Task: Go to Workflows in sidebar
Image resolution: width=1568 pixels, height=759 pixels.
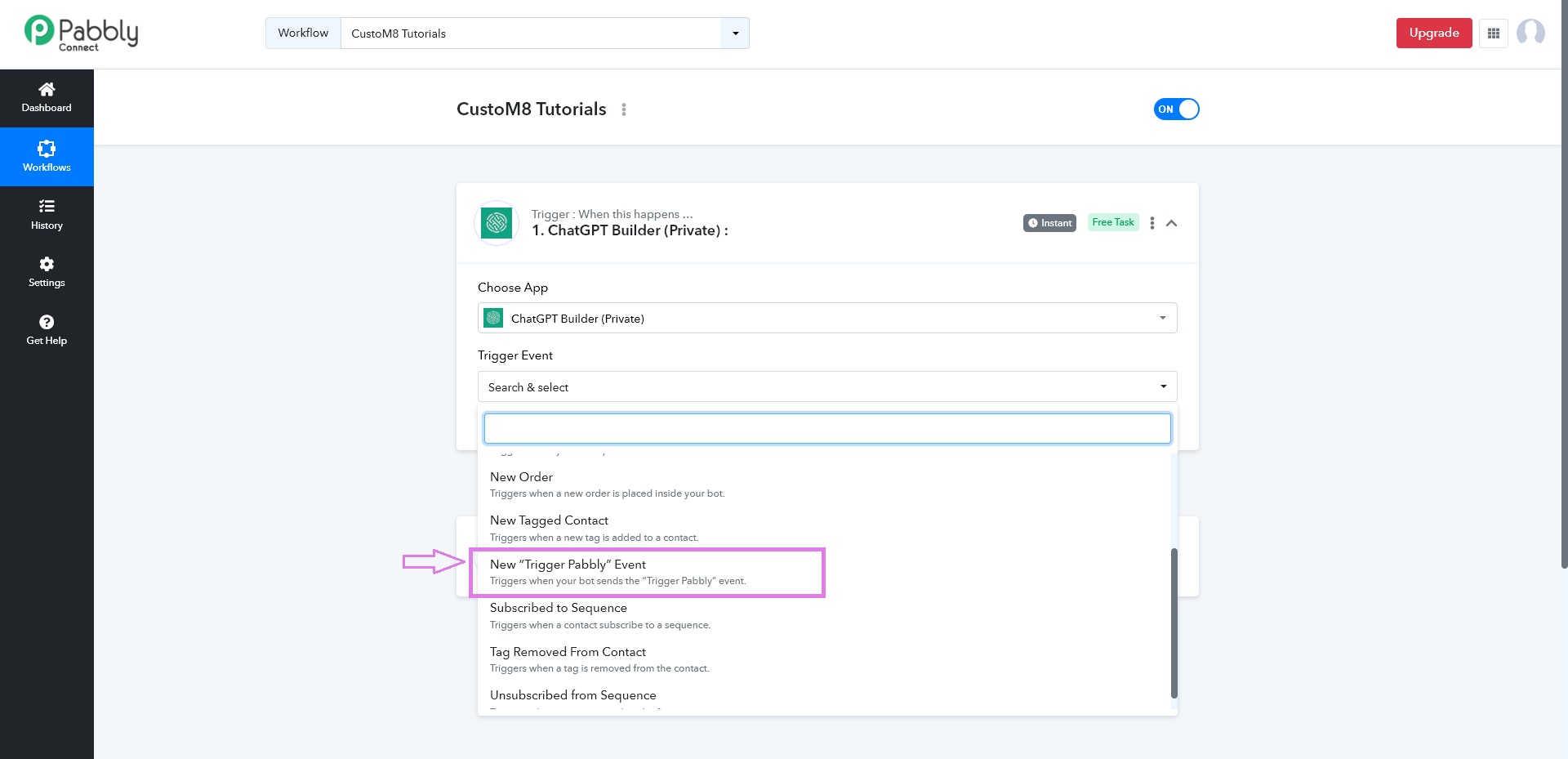Action: click(47, 157)
